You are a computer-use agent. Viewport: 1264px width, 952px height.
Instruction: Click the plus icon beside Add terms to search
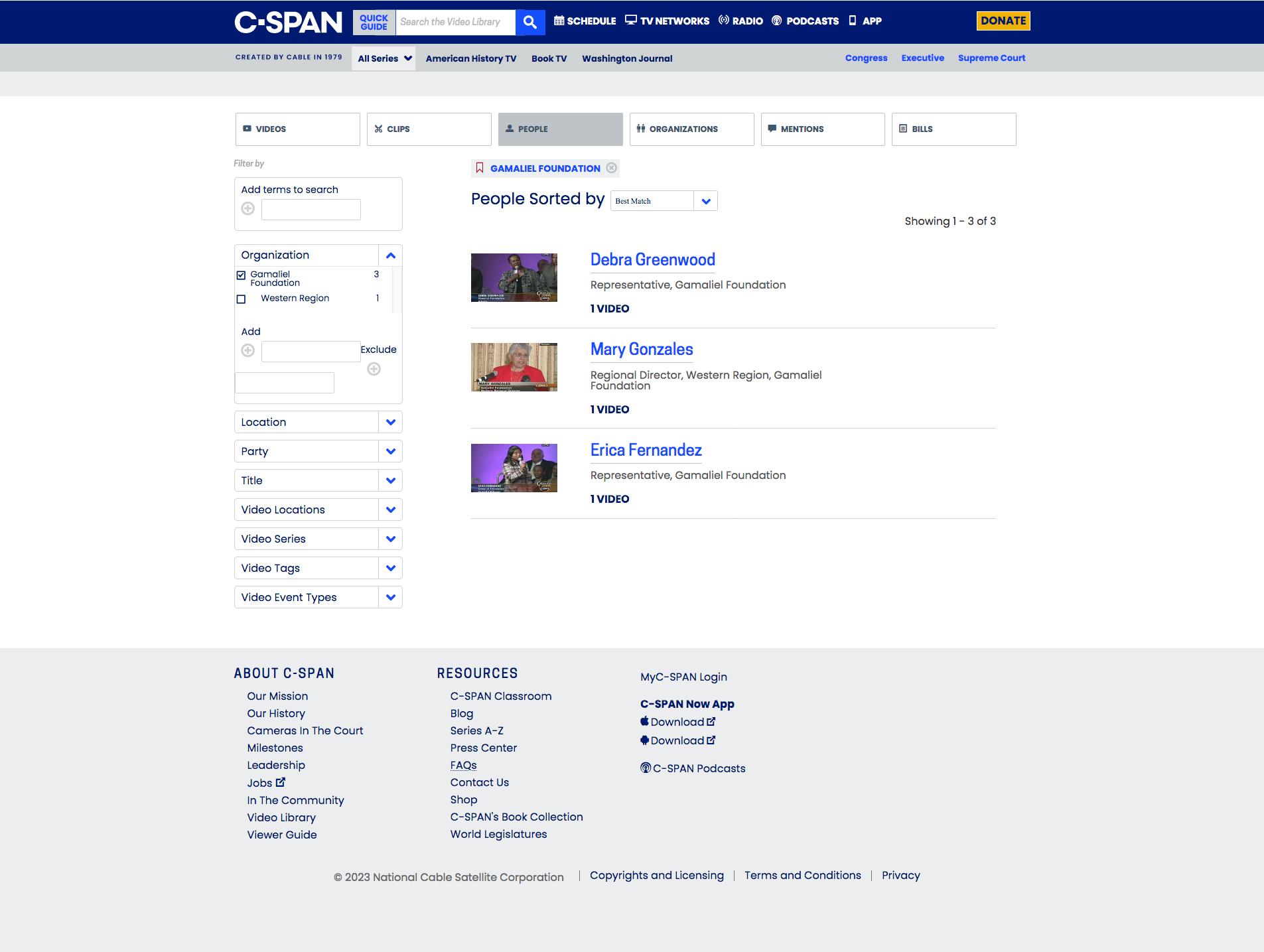(248, 209)
